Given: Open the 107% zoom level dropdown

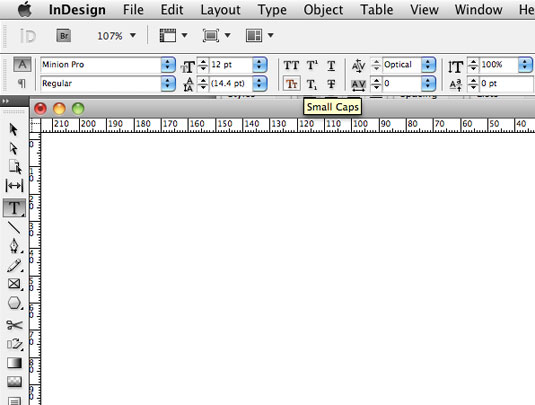Looking at the screenshot, I should (x=133, y=35).
